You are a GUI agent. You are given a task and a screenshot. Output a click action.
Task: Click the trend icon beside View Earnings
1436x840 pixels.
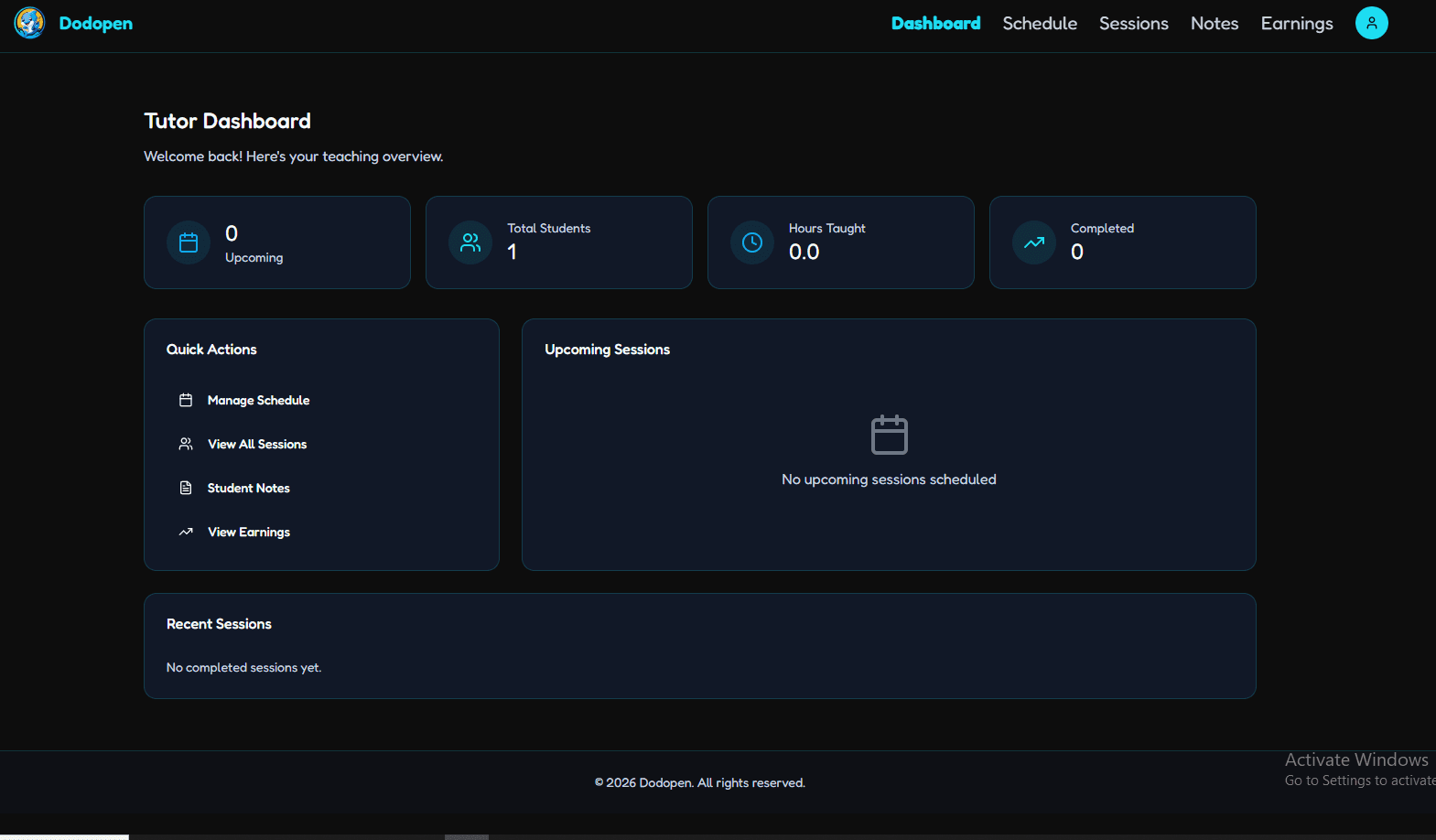coord(186,532)
